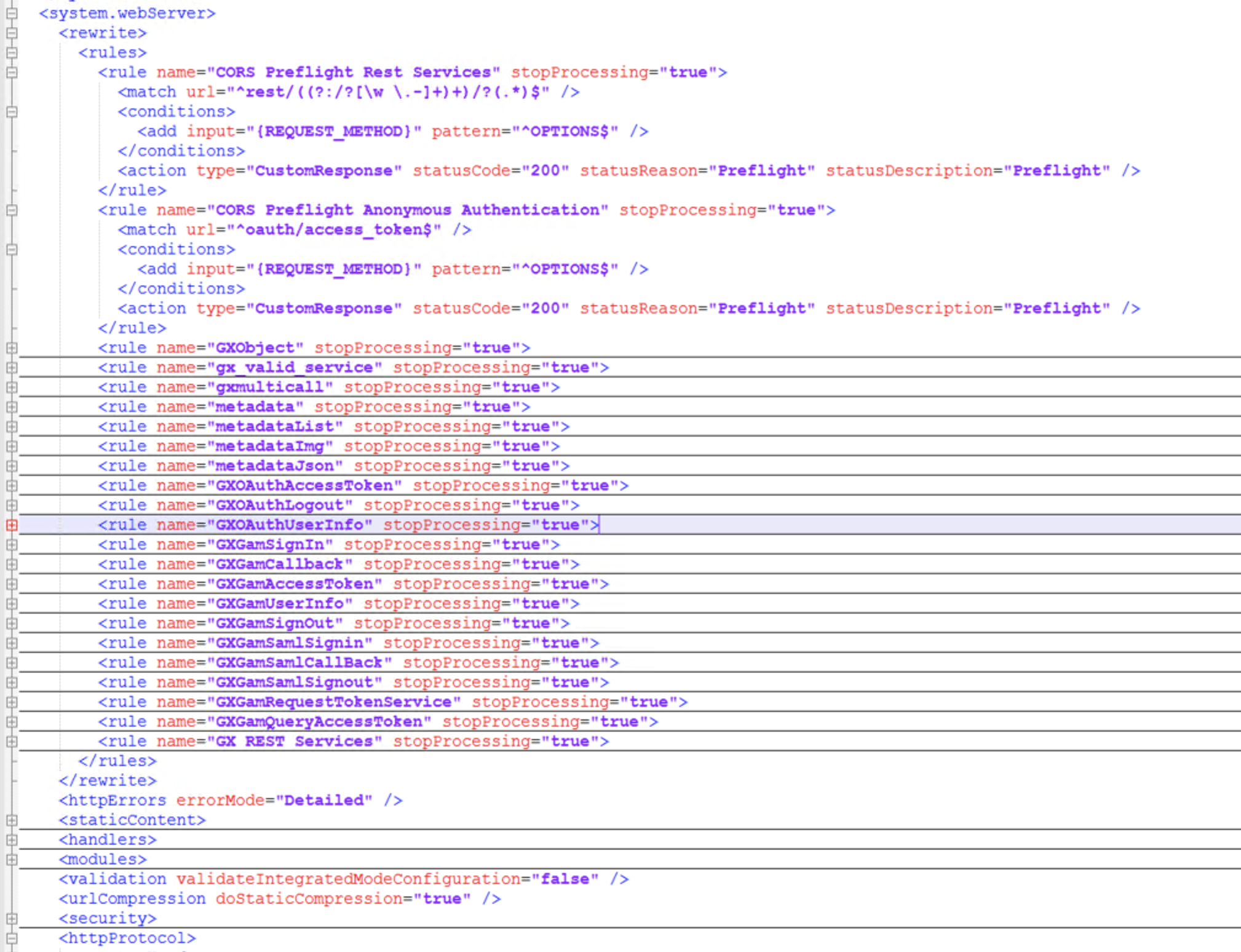Image resolution: width=1241 pixels, height=952 pixels.
Task: Expand the GXGamSignIn rule fold
Action: [x=11, y=544]
